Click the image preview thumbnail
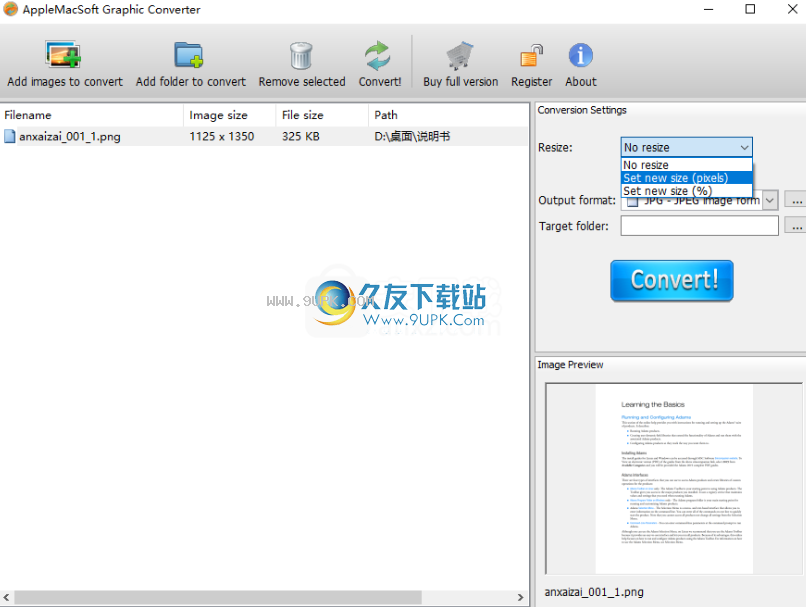The width and height of the screenshot is (806, 607). tap(674, 479)
